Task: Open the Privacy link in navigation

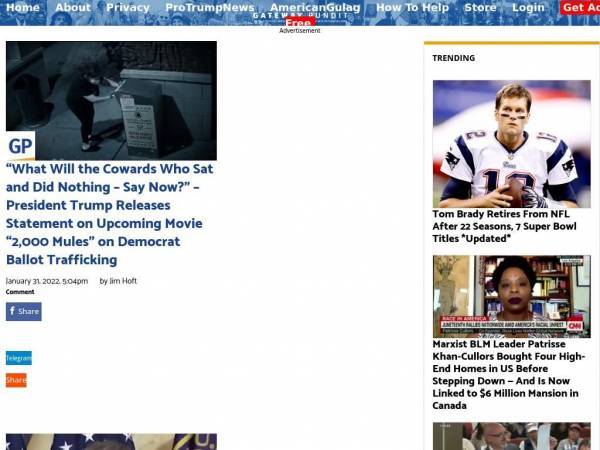Action: [128, 8]
